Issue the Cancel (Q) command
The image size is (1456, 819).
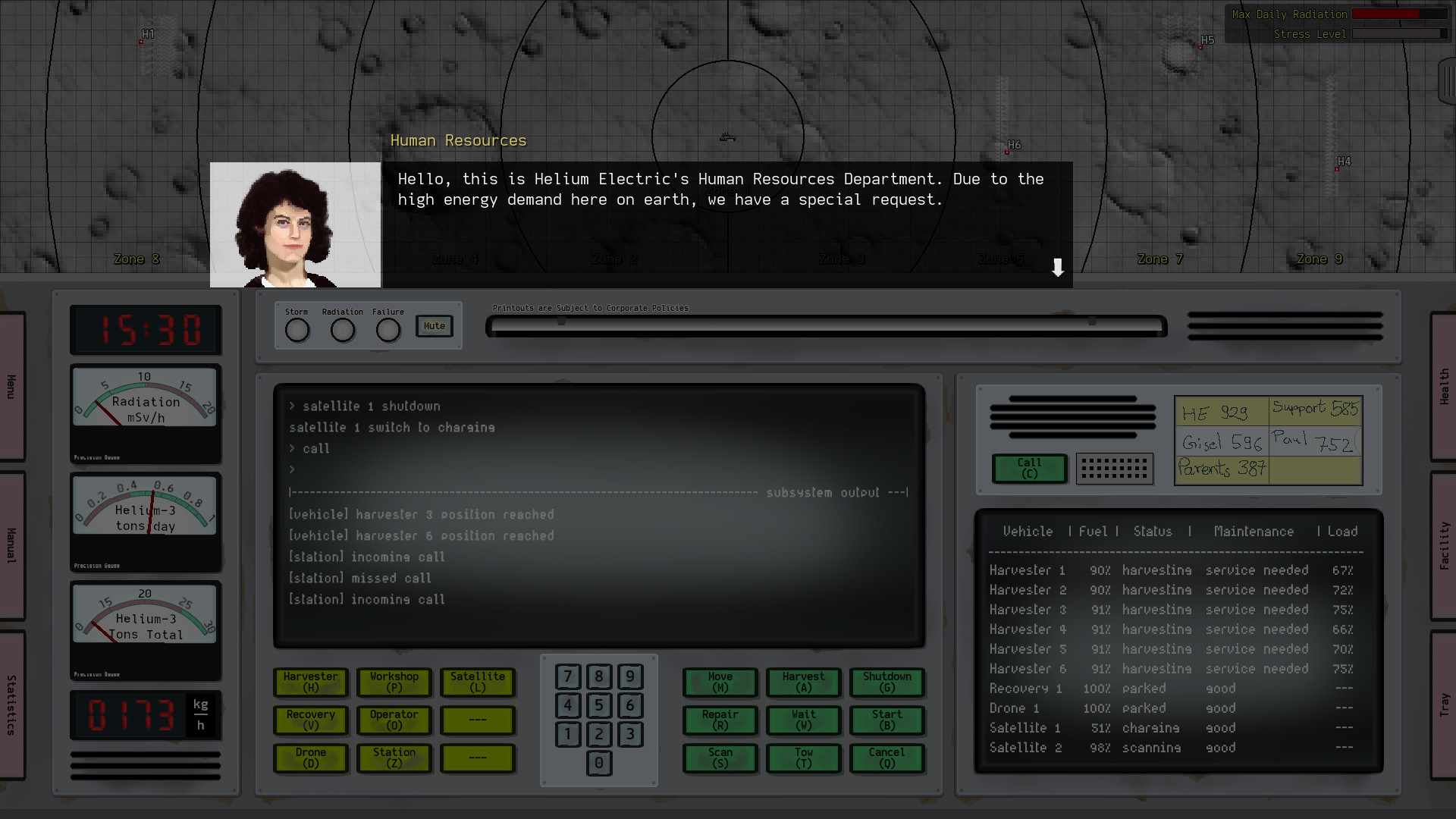pos(886,758)
